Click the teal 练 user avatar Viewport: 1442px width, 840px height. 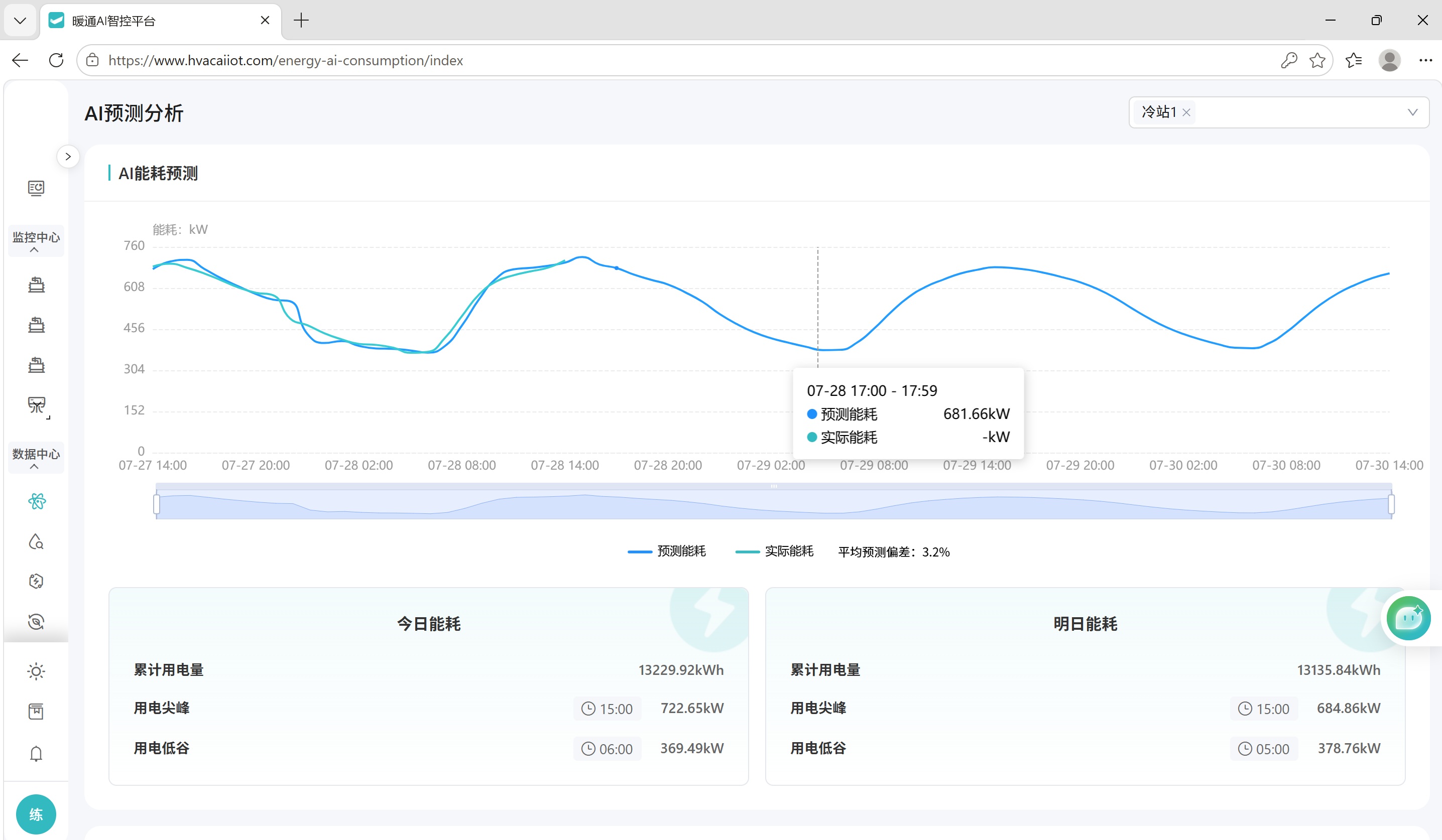point(36,814)
